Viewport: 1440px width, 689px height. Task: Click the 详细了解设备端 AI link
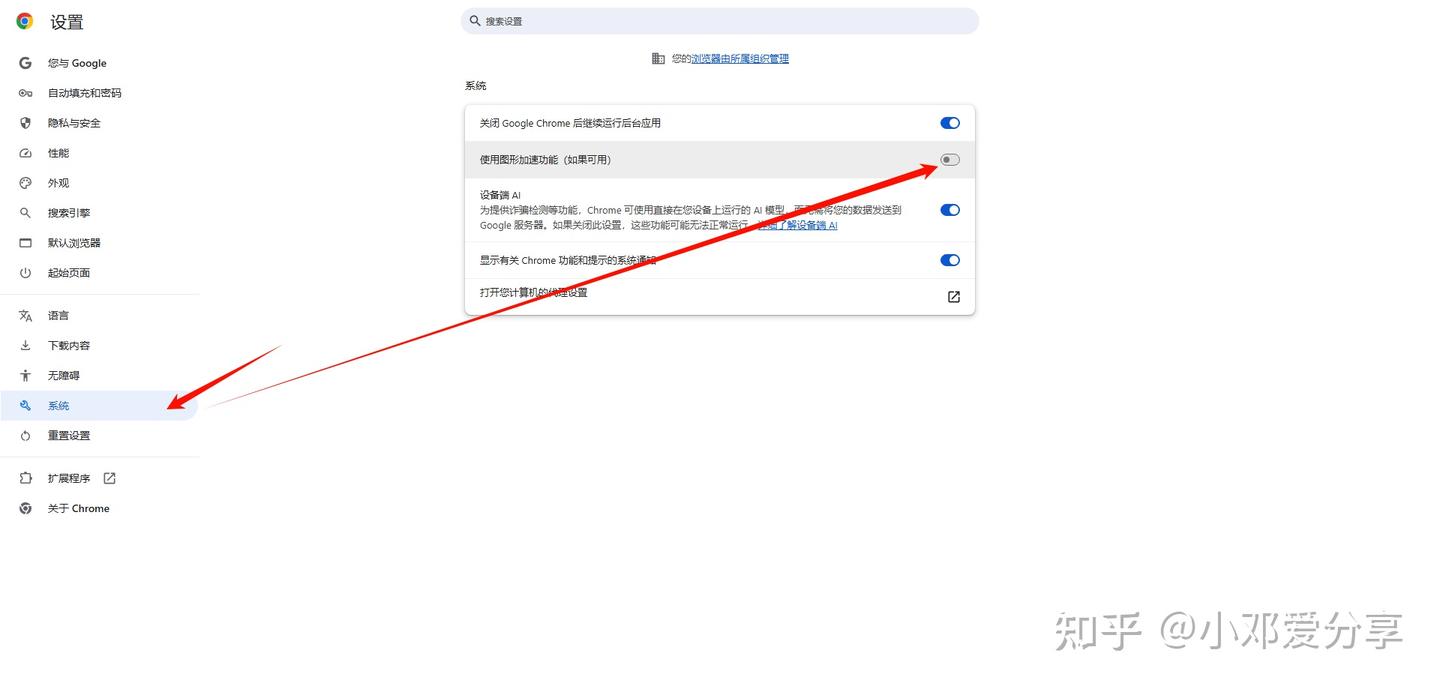click(x=797, y=226)
